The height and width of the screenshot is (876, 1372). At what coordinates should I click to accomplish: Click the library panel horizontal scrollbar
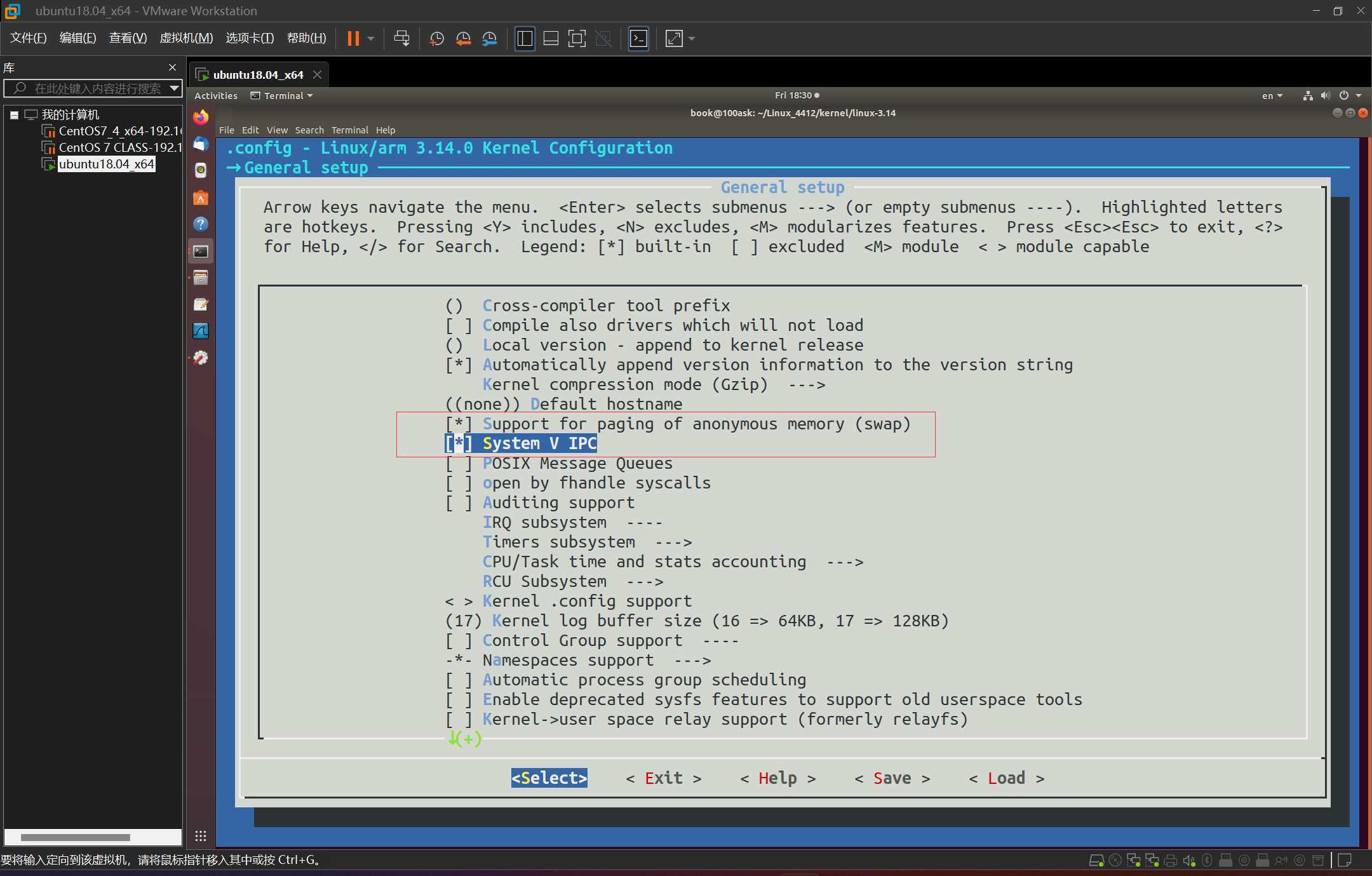(x=75, y=837)
